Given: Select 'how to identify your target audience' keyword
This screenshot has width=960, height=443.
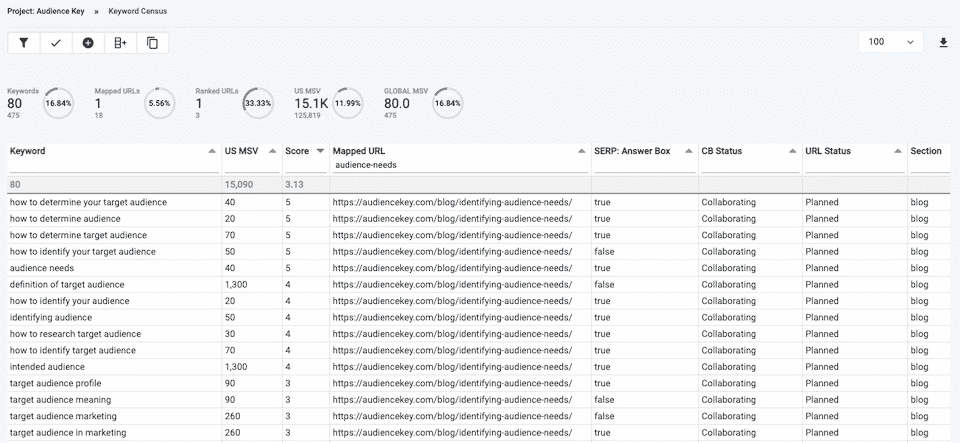Looking at the screenshot, I should click(x=83, y=252).
